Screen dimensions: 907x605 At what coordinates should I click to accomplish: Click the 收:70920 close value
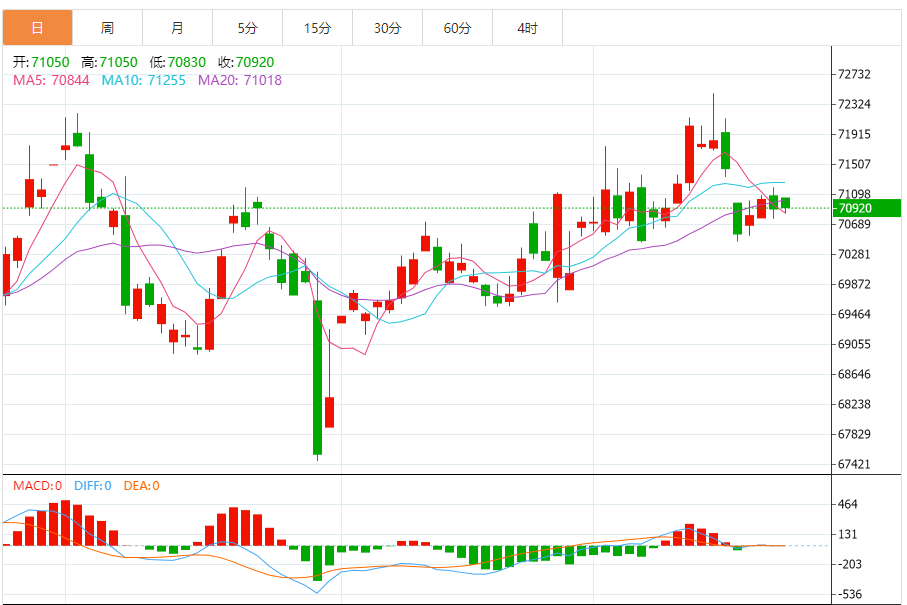click(246, 62)
